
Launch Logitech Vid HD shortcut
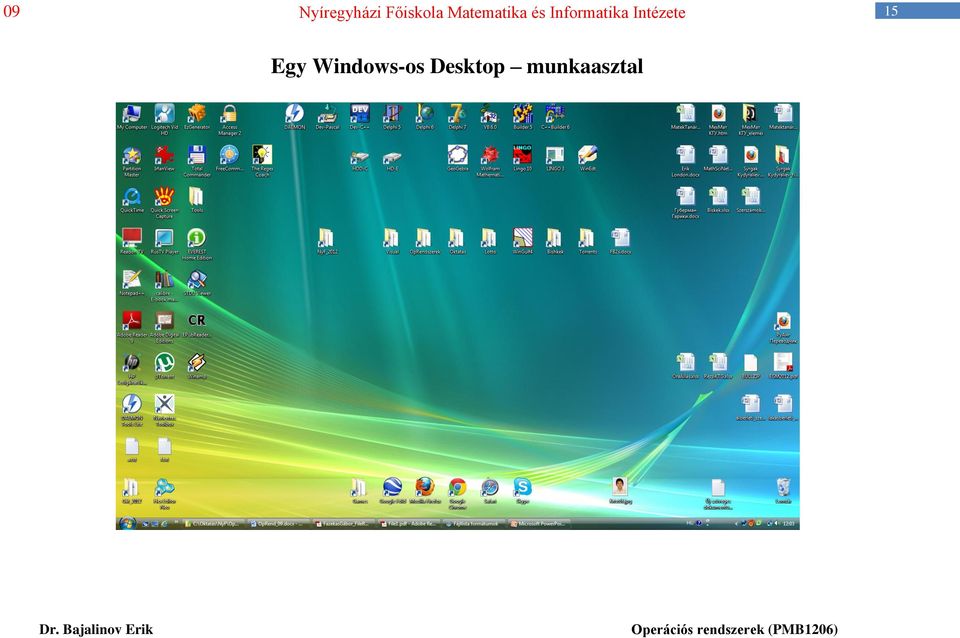coord(164,119)
